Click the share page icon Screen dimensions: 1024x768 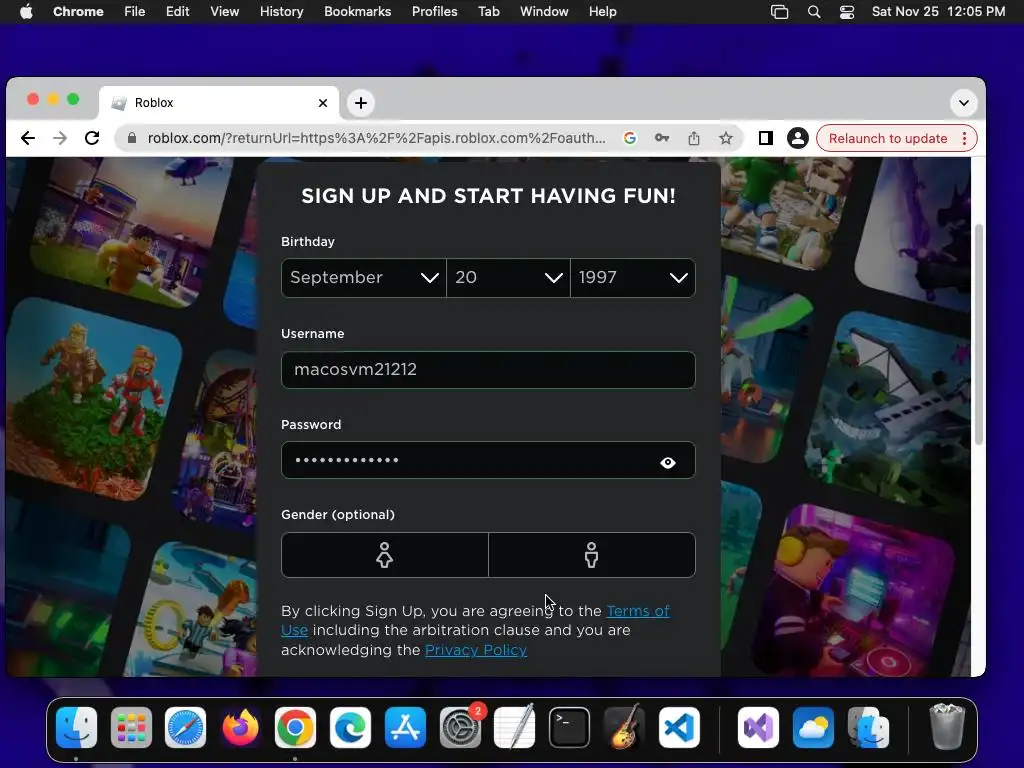point(694,138)
